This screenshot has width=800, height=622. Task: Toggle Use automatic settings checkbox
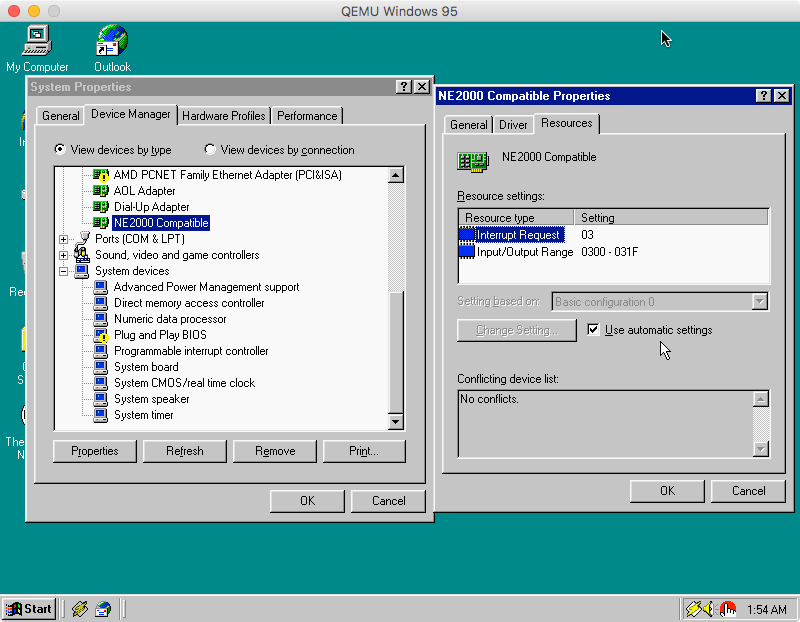tap(593, 330)
